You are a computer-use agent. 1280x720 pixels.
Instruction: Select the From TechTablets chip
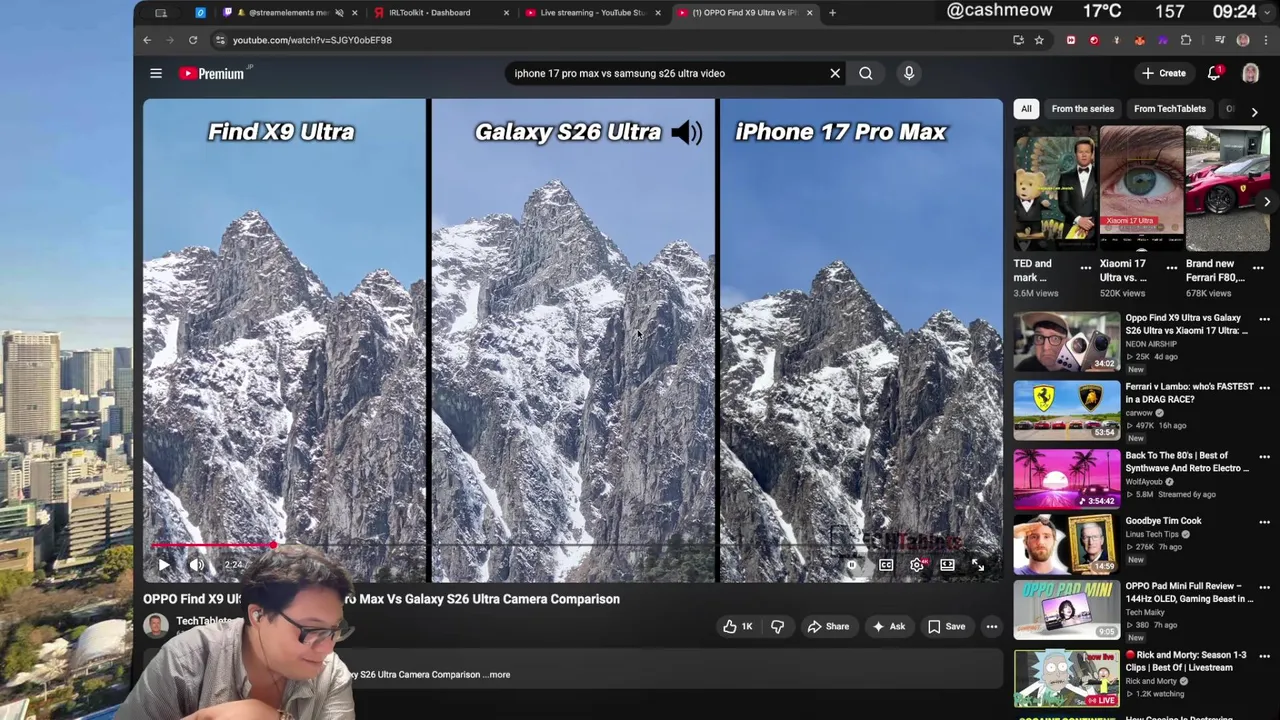tap(1170, 109)
